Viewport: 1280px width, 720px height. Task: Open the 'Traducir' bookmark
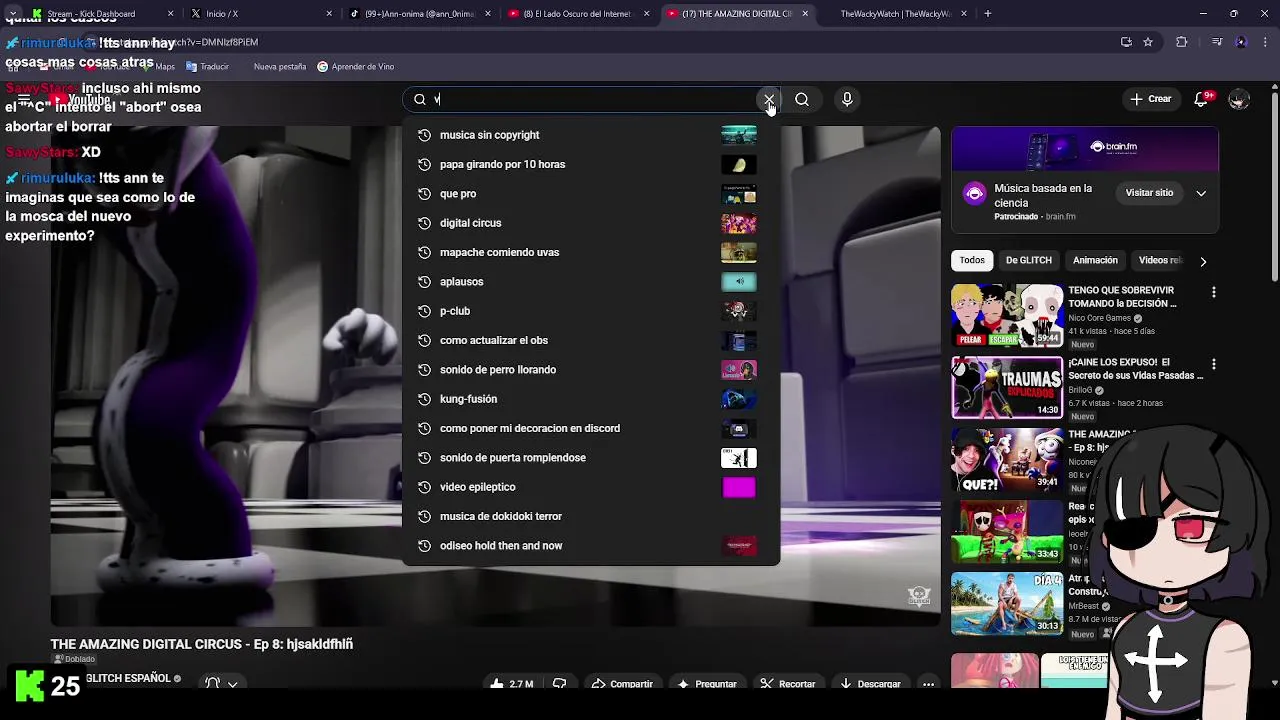[206, 67]
